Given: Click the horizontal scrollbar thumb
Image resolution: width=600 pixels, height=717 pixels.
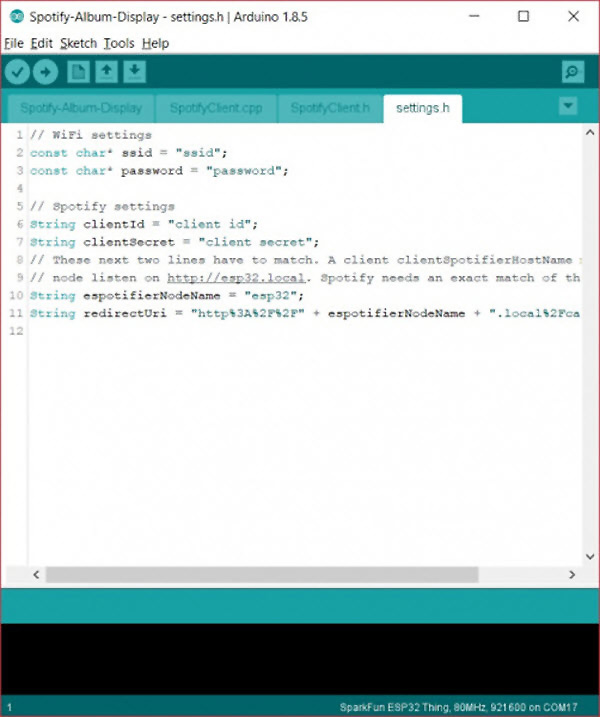Looking at the screenshot, I should (262, 574).
